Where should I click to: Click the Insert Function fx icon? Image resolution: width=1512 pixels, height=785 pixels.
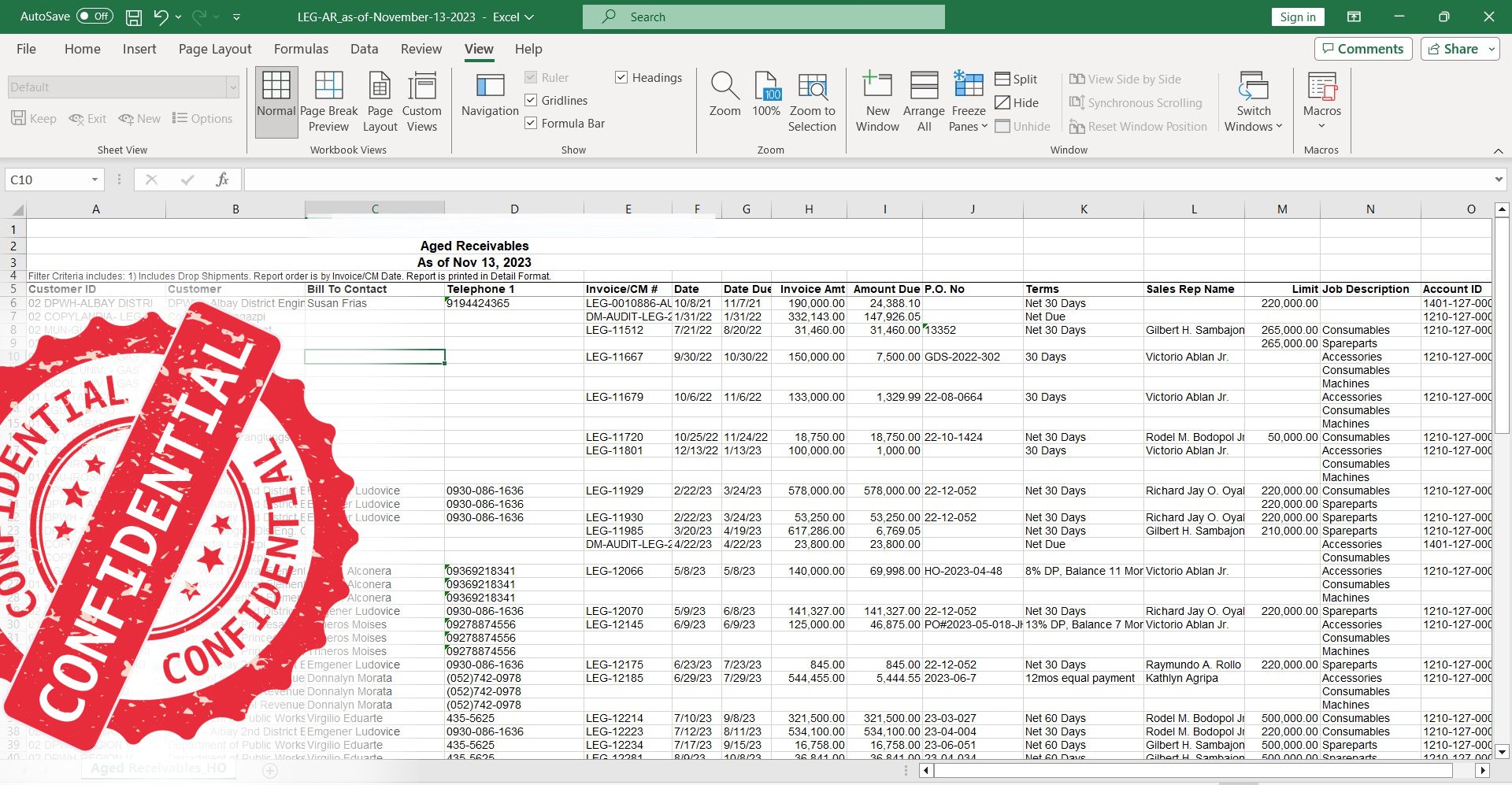pos(222,180)
